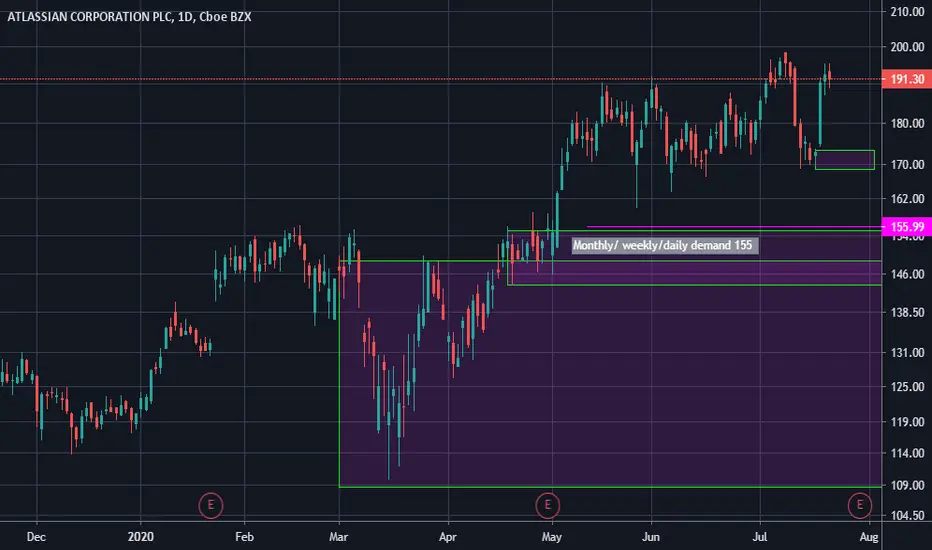Click the 114.00 price axis label
Screen dimensions: 932x550
907,453
